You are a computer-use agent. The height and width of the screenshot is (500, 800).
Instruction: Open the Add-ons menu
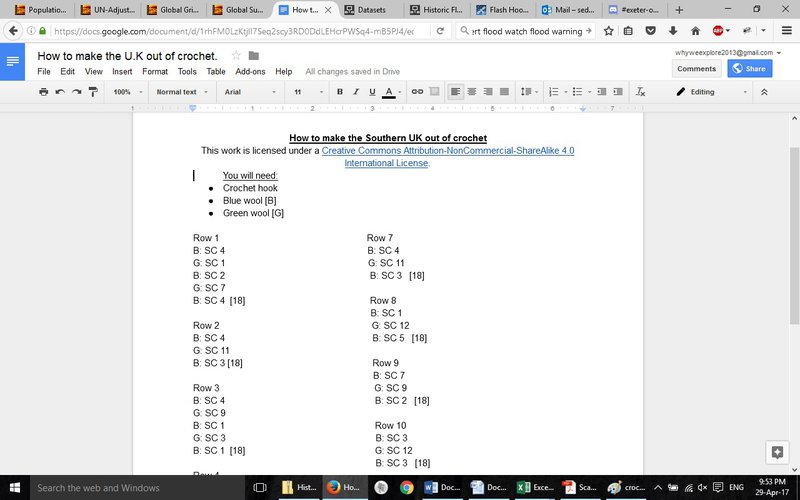[250, 72]
